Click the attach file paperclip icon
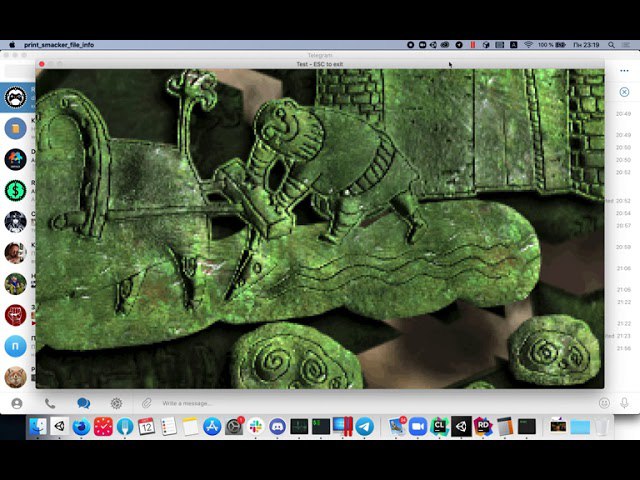 [x=147, y=403]
